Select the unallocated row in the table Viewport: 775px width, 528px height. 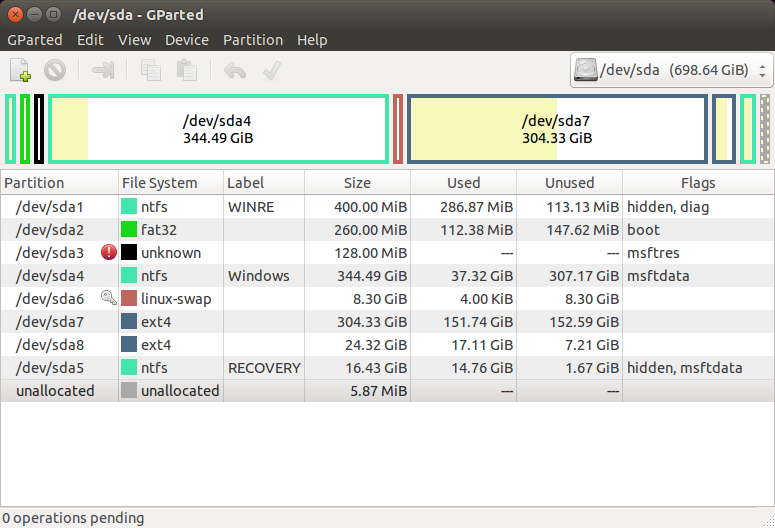click(388, 391)
